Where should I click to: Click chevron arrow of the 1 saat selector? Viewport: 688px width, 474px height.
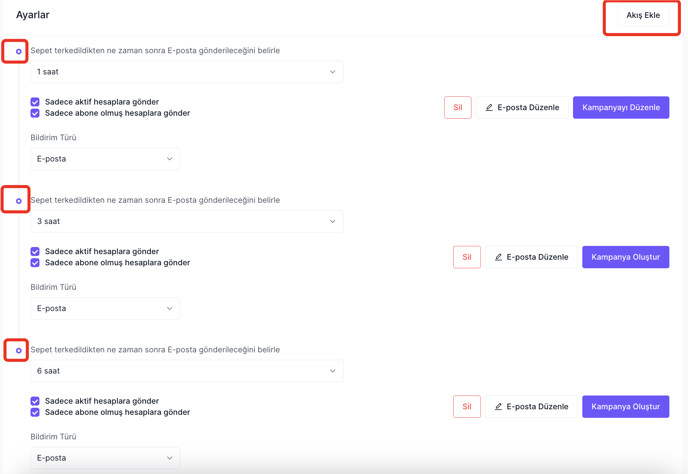click(333, 72)
